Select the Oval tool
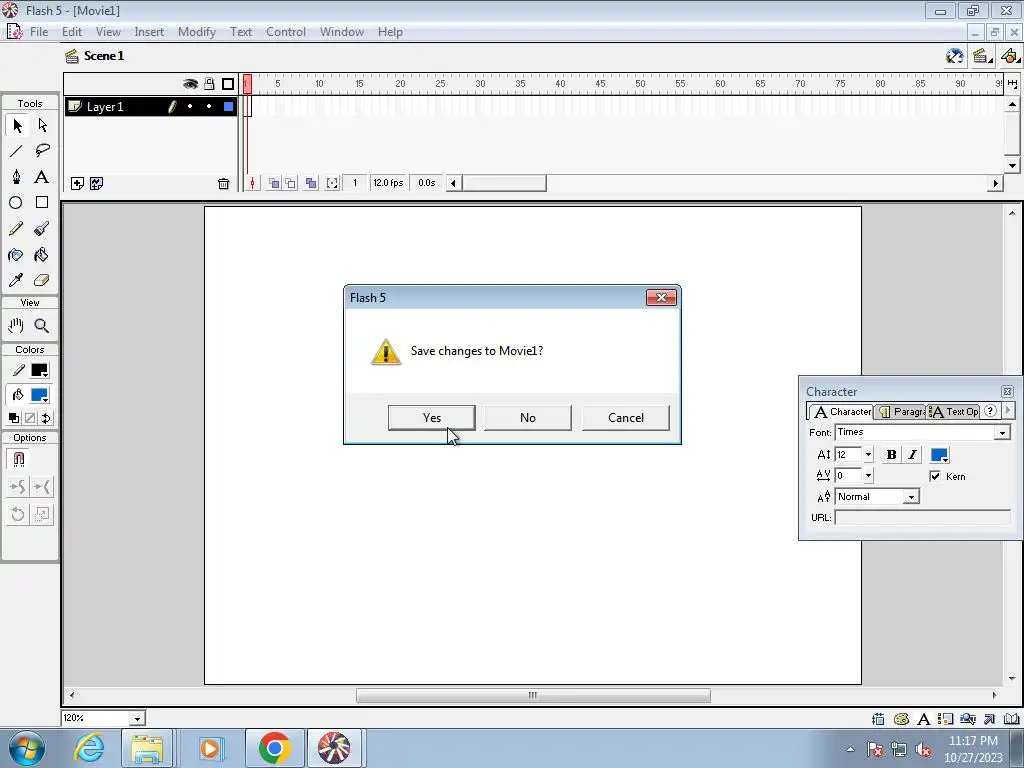 pos(16,203)
